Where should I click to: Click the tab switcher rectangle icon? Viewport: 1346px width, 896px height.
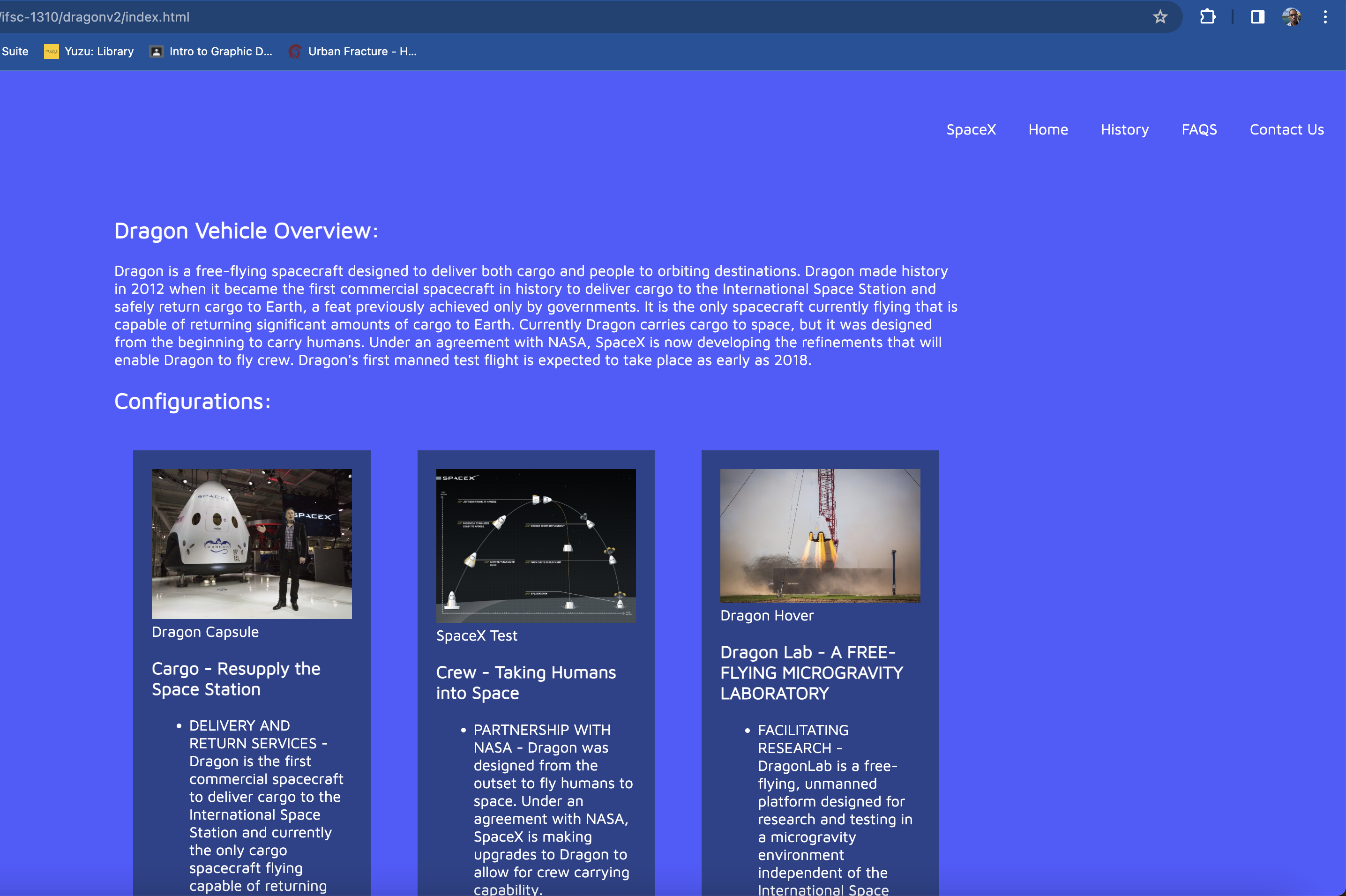[1257, 17]
